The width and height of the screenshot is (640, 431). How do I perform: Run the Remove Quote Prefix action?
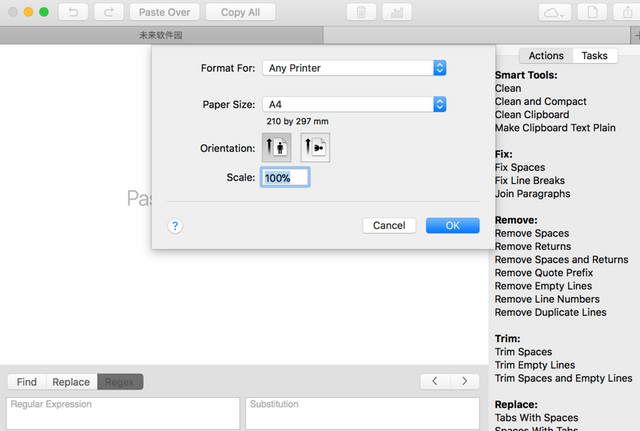click(x=544, y=273)
